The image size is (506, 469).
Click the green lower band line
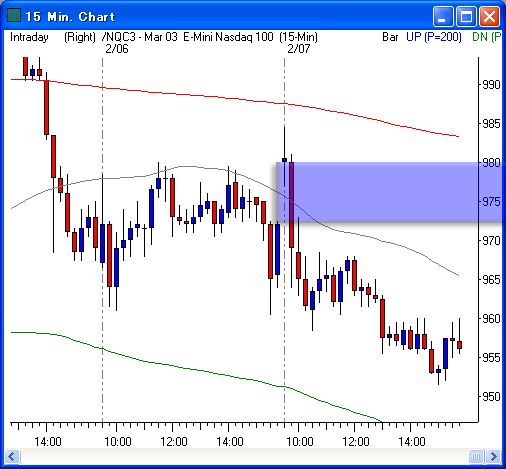tap(200, 370)
